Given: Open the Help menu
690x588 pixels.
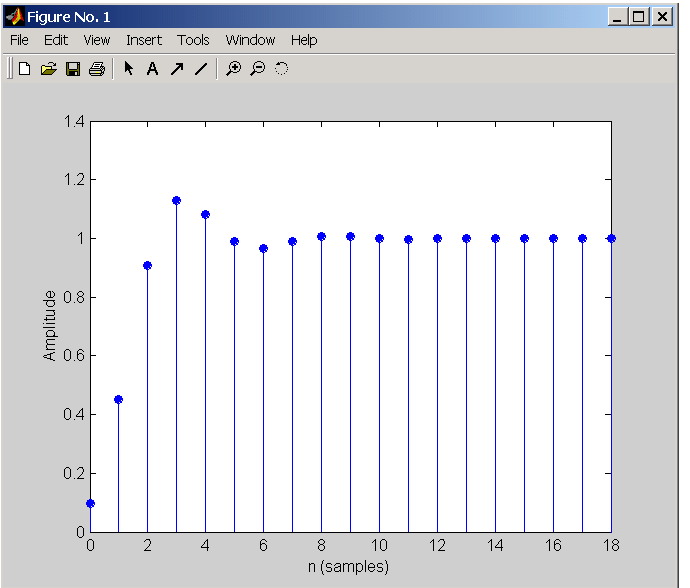Looking at the screenshot, I should click(x=304, y=40).
